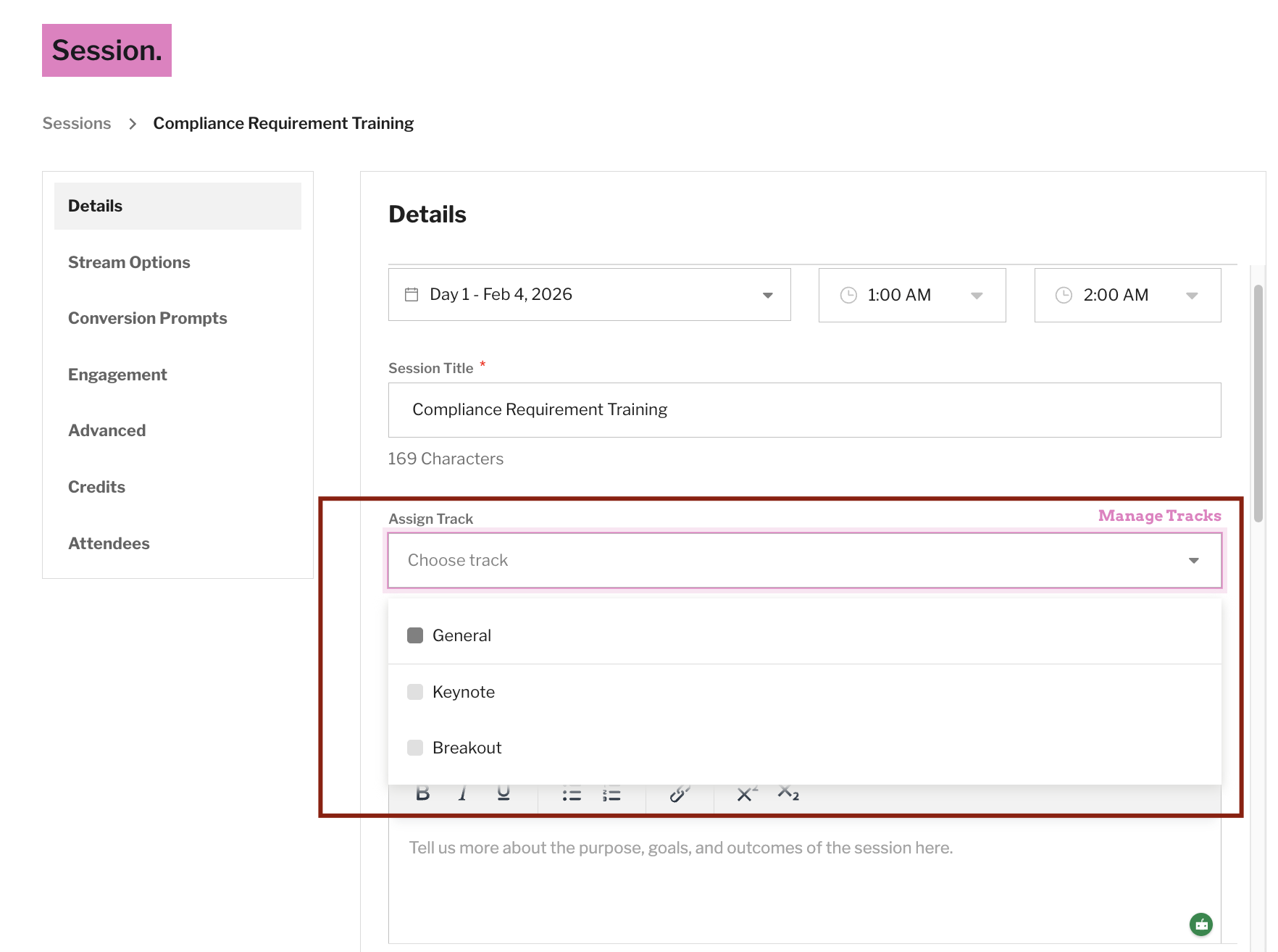1278x952 pixels.
Task: Open the Details sidebar tab
Action: [177, 206]
